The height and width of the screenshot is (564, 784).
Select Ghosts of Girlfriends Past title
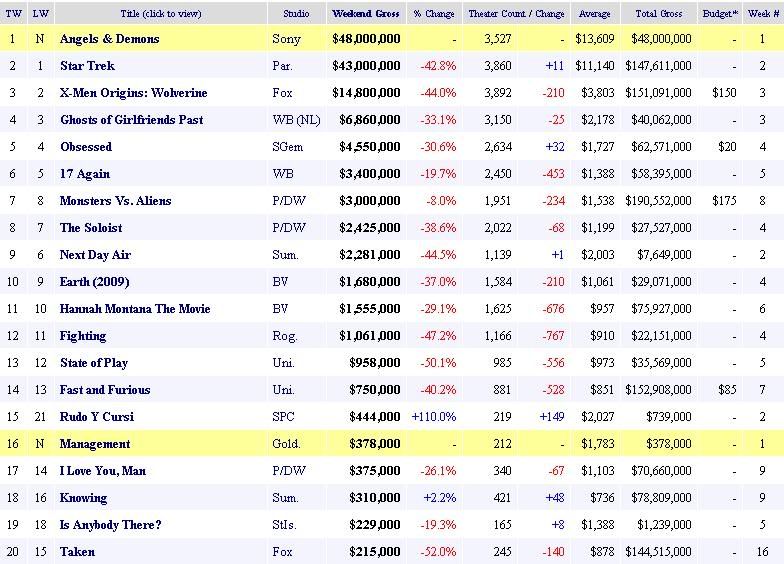point(131,120)
